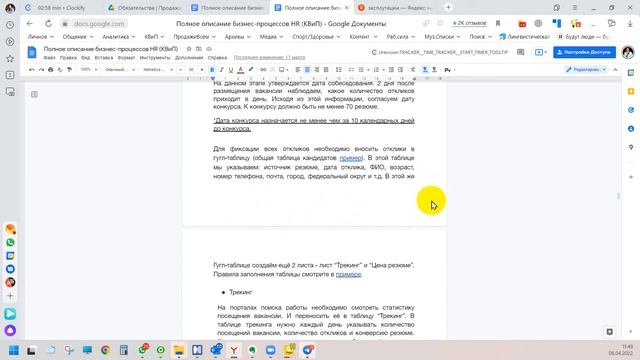Insert a link with the chain icon
640x360 pixels.
(263, 70)
